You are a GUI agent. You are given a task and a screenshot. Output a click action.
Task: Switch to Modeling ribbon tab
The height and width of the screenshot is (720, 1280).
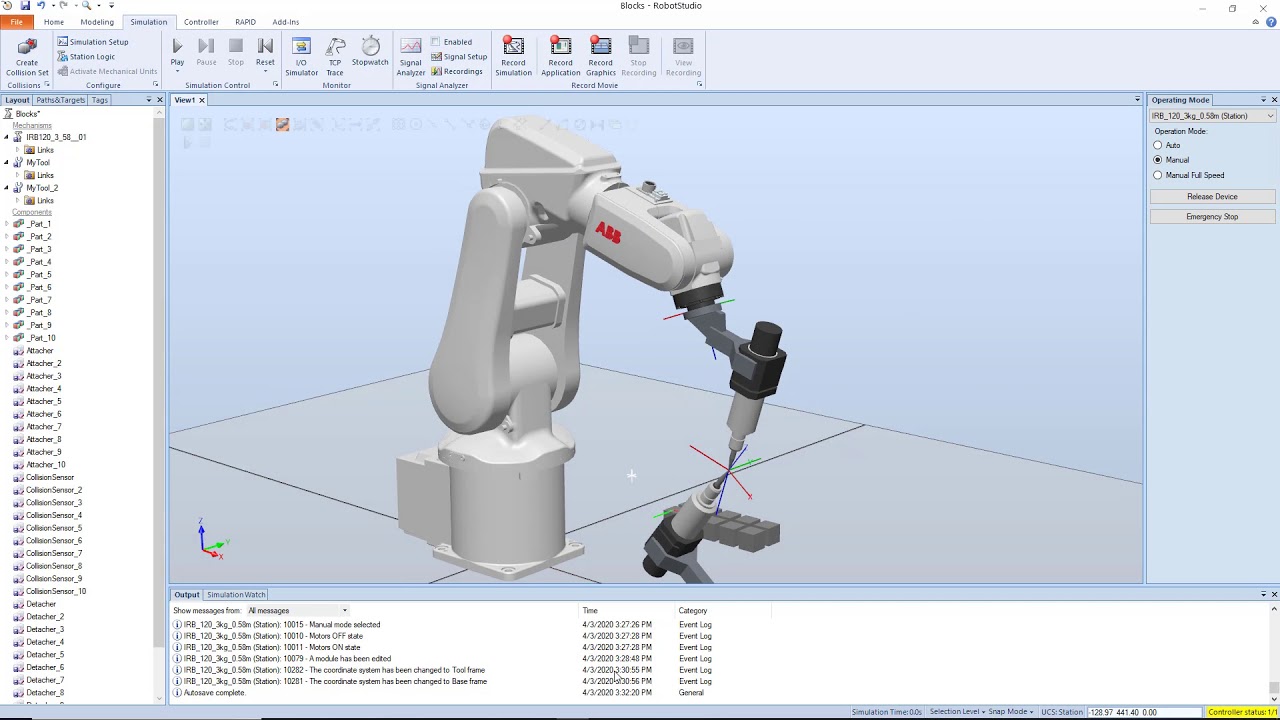(97, 22)
